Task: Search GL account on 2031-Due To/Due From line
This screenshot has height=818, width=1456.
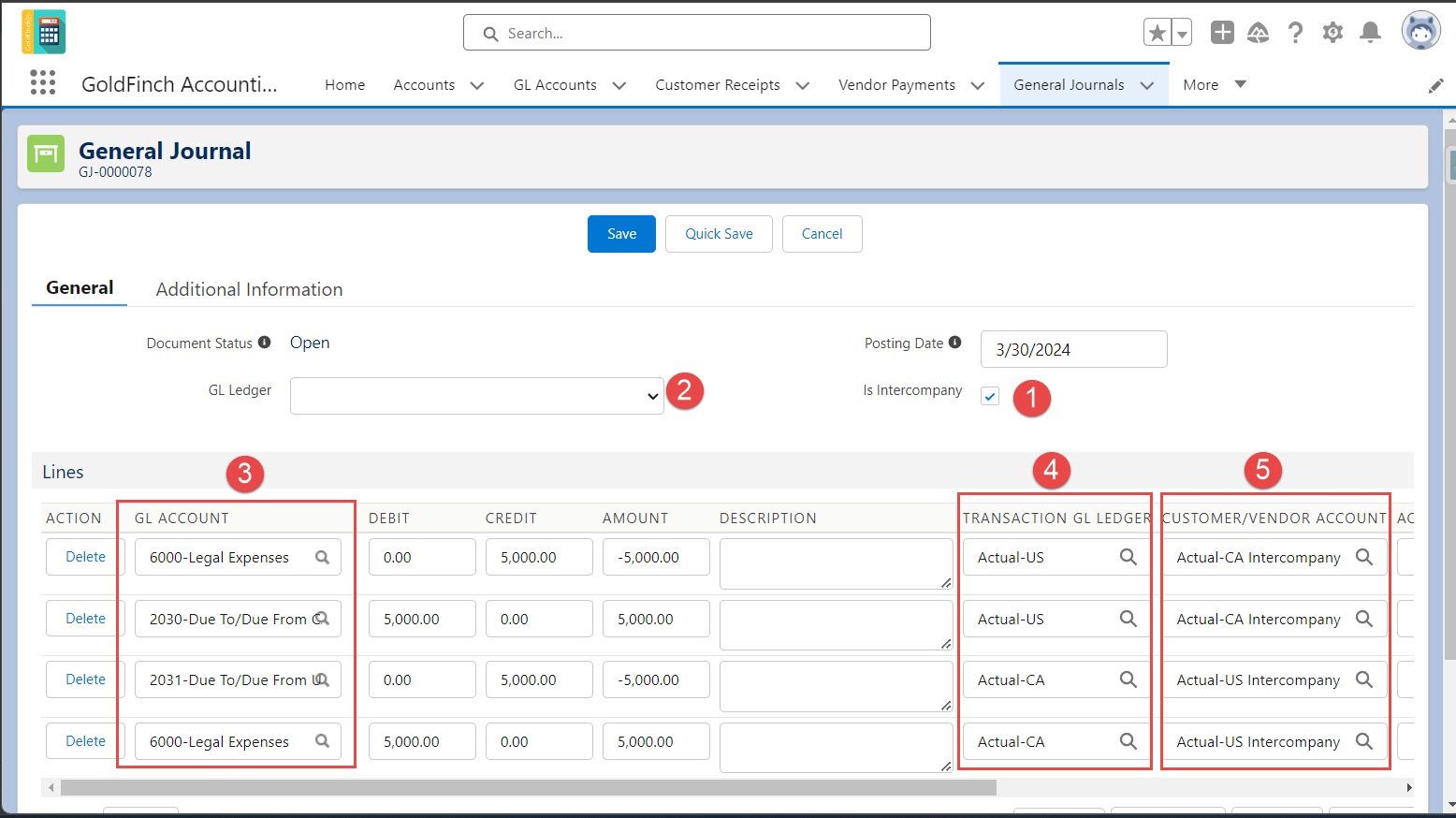Action: [x=322, y=679]
